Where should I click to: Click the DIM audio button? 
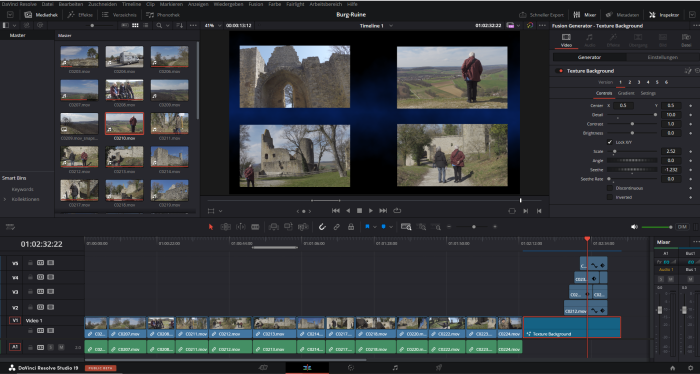pyautogui.click(x=682, y=227)
